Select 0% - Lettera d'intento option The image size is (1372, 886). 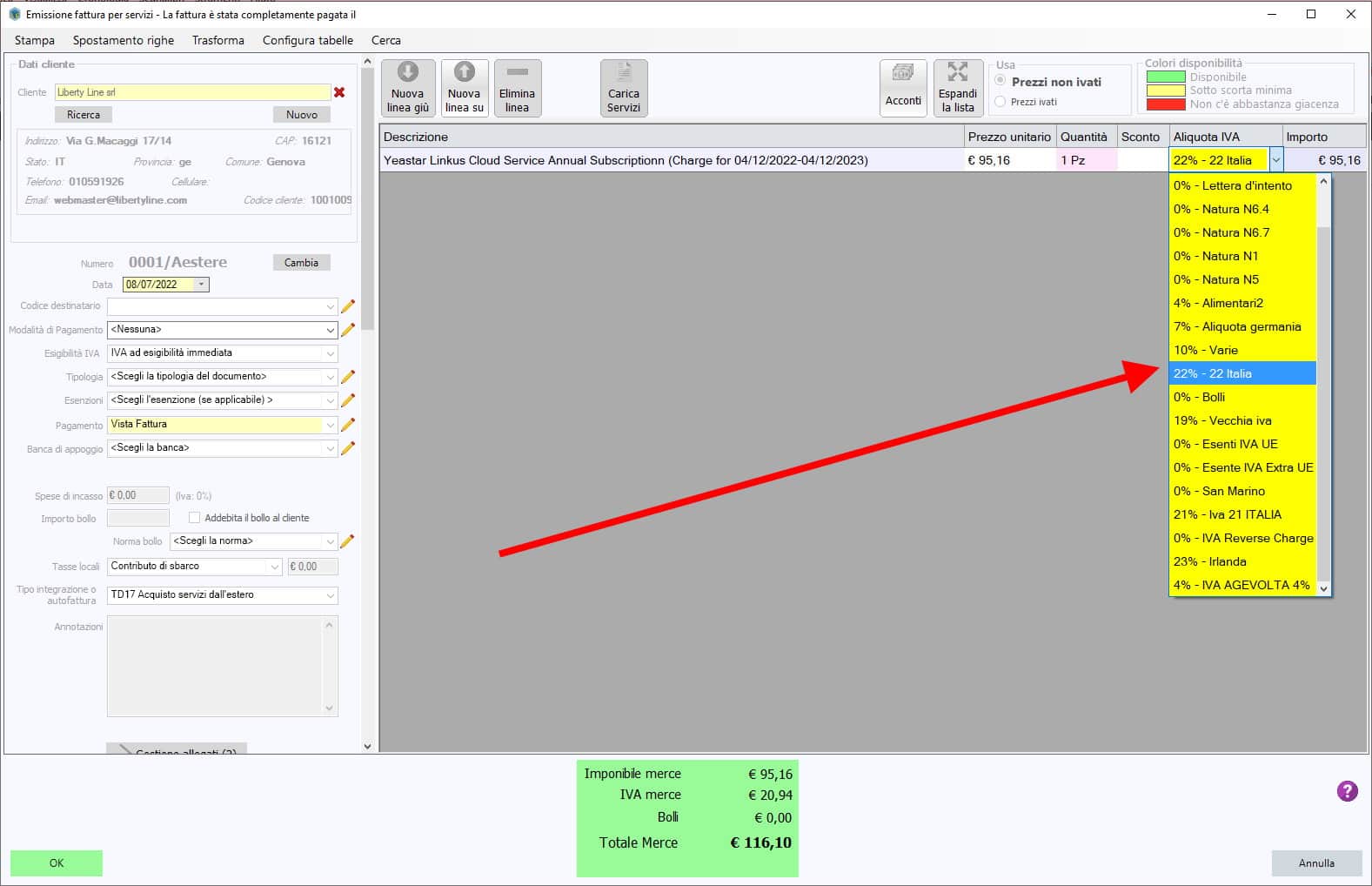(x=1242, y=185)
